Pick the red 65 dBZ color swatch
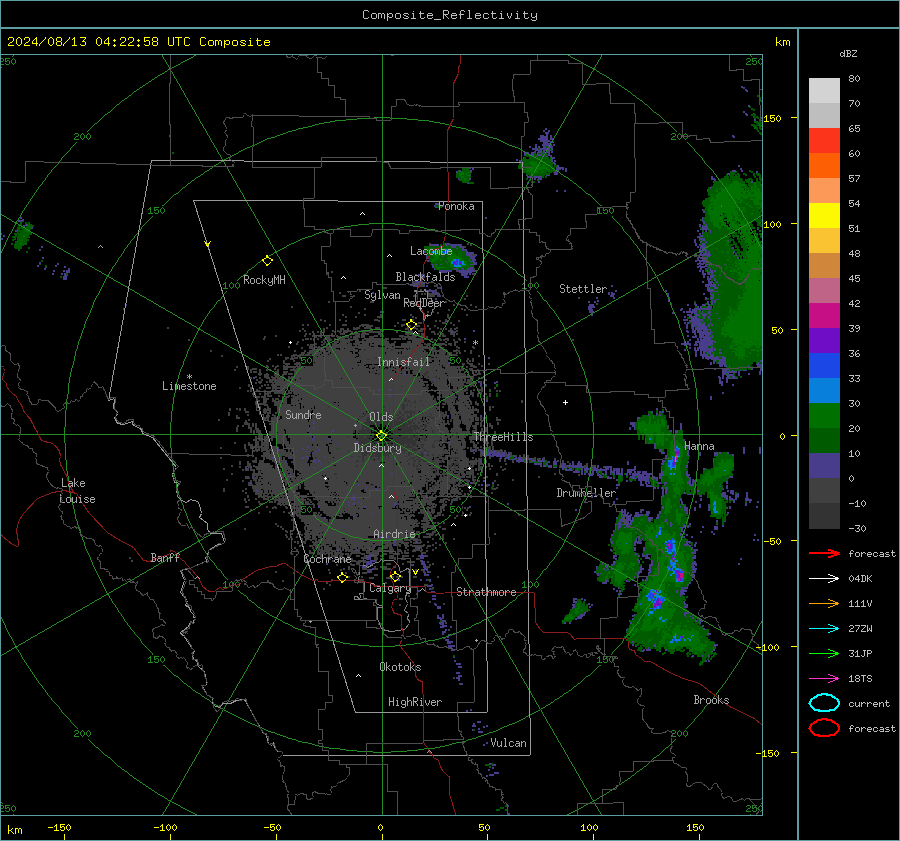The image size is (900, 841). [x=824, y=141]
